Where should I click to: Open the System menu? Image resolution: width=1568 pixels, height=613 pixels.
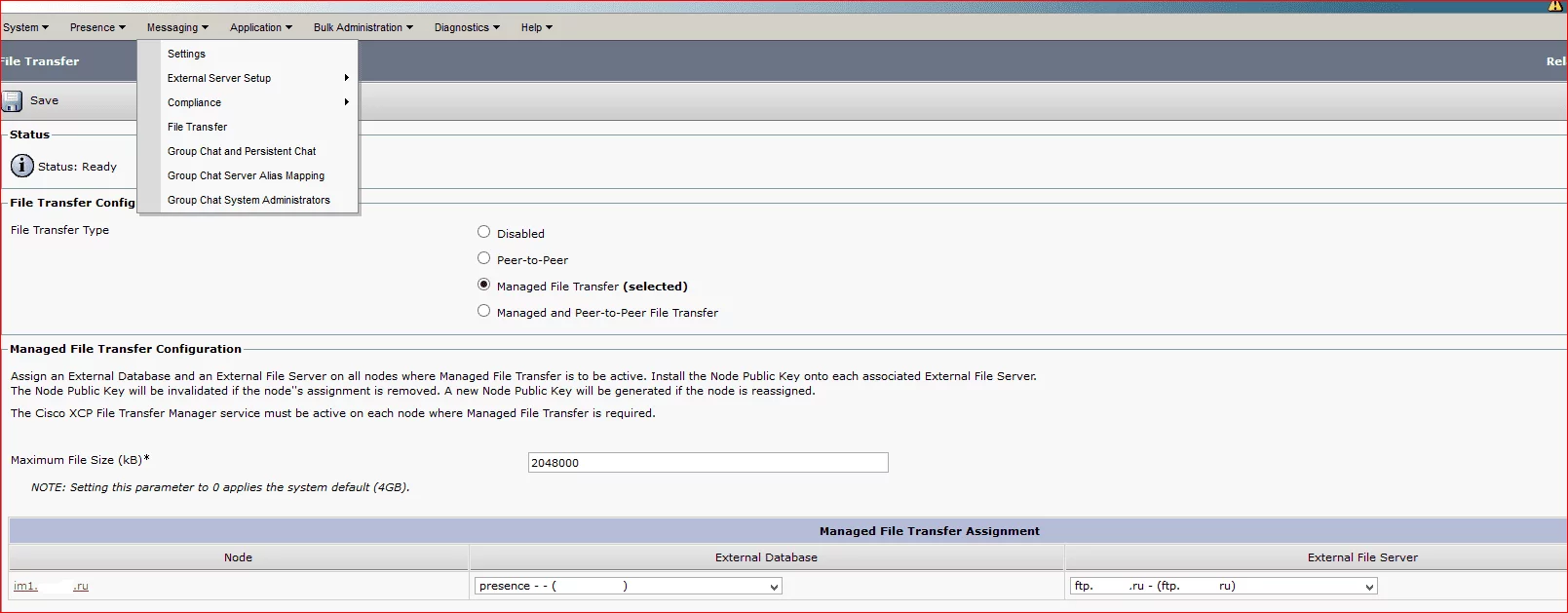[25, 27]
